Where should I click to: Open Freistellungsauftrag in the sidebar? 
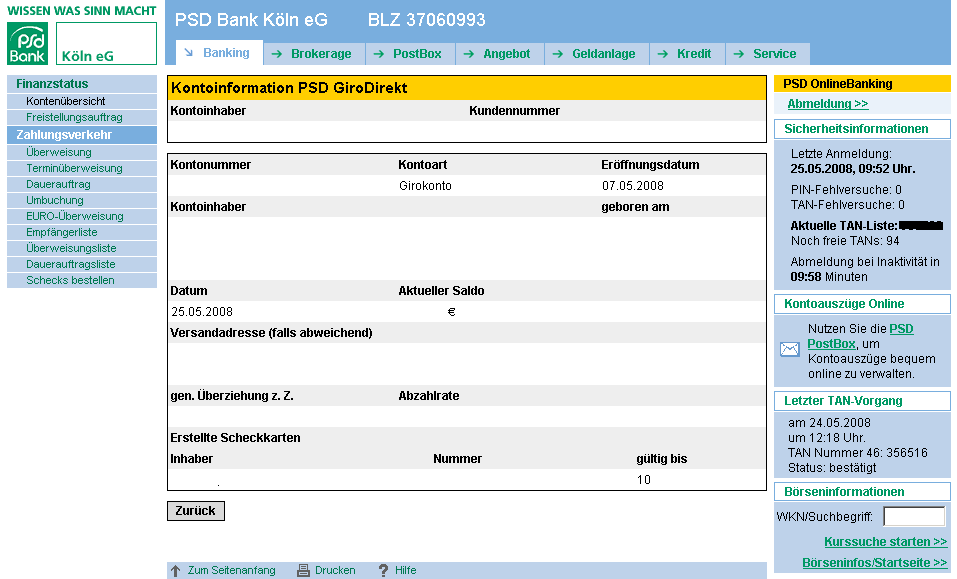click(x=82, y=117)
